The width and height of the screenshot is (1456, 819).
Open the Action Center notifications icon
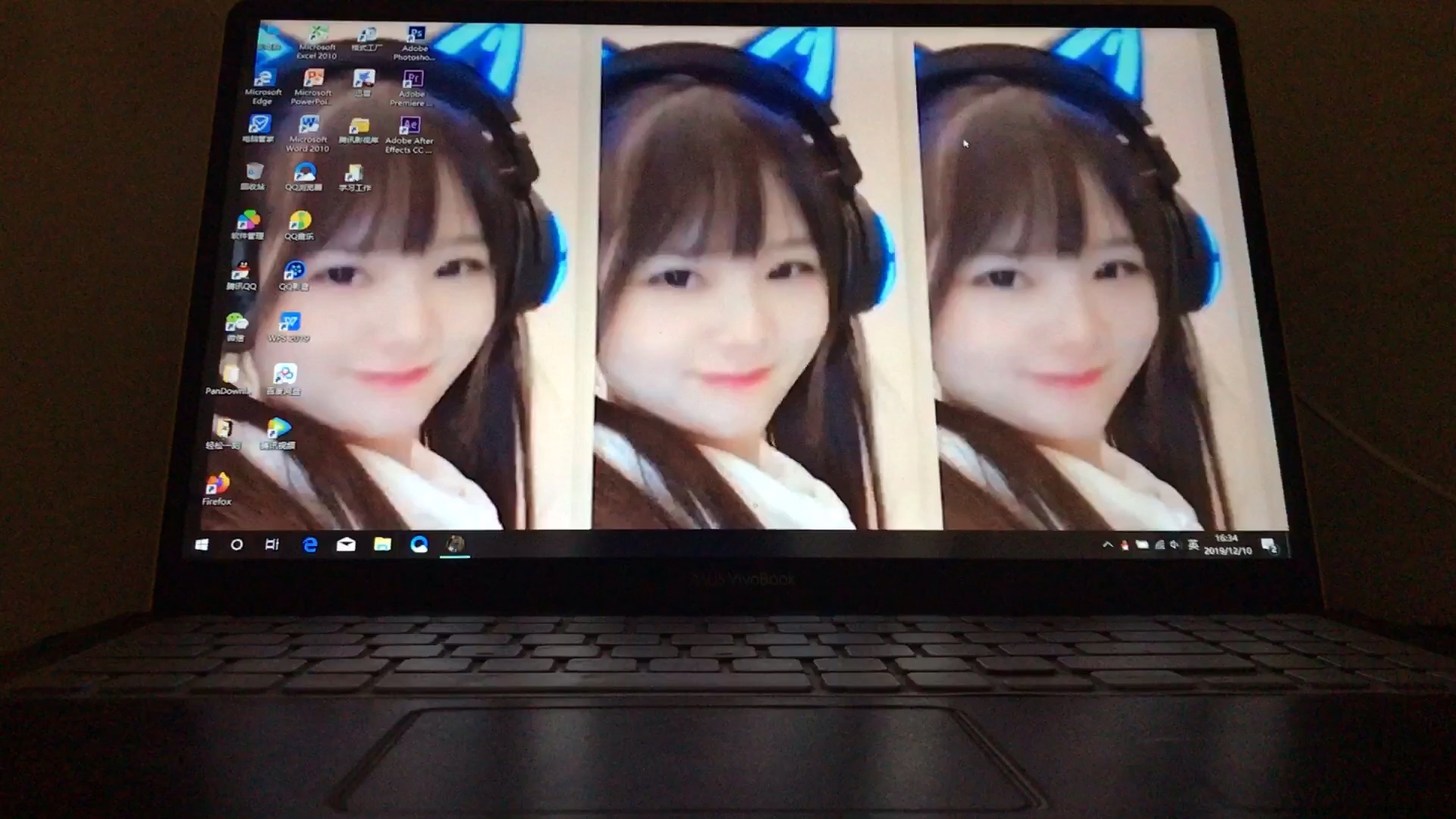(1269, 545)
